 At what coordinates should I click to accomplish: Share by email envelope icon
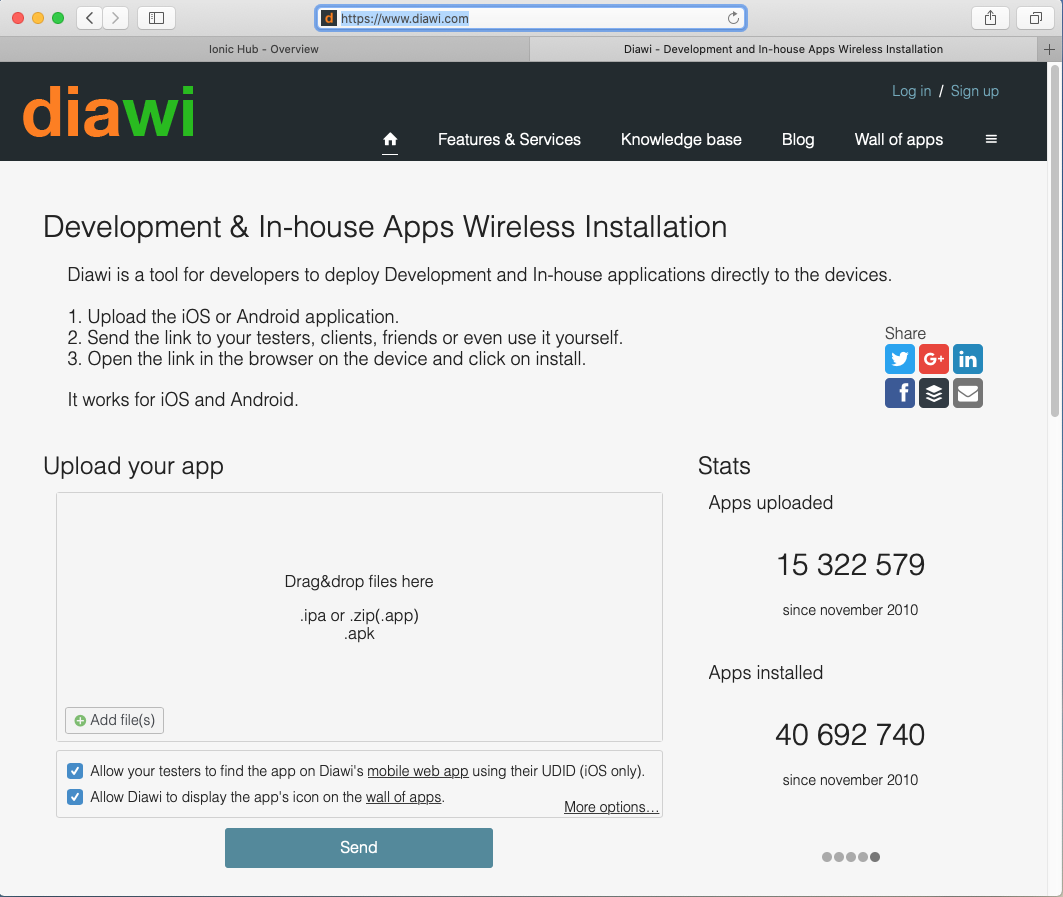(967, 393)
